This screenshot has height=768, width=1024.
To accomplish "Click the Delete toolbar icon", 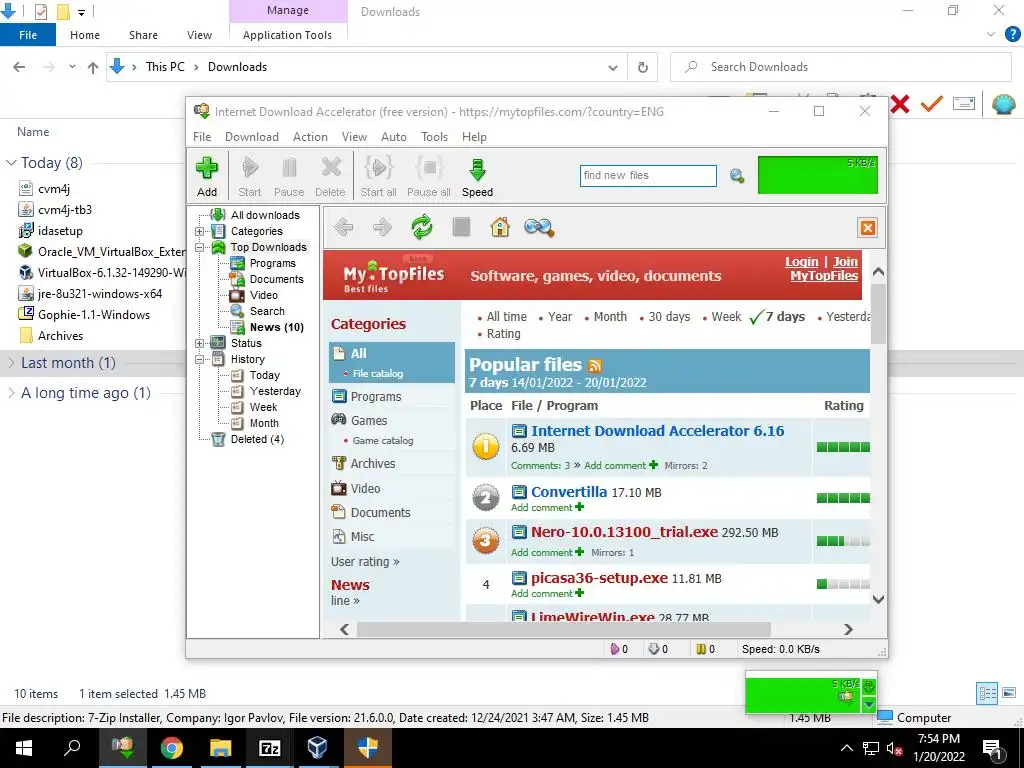I will click(x=330, y=168).
